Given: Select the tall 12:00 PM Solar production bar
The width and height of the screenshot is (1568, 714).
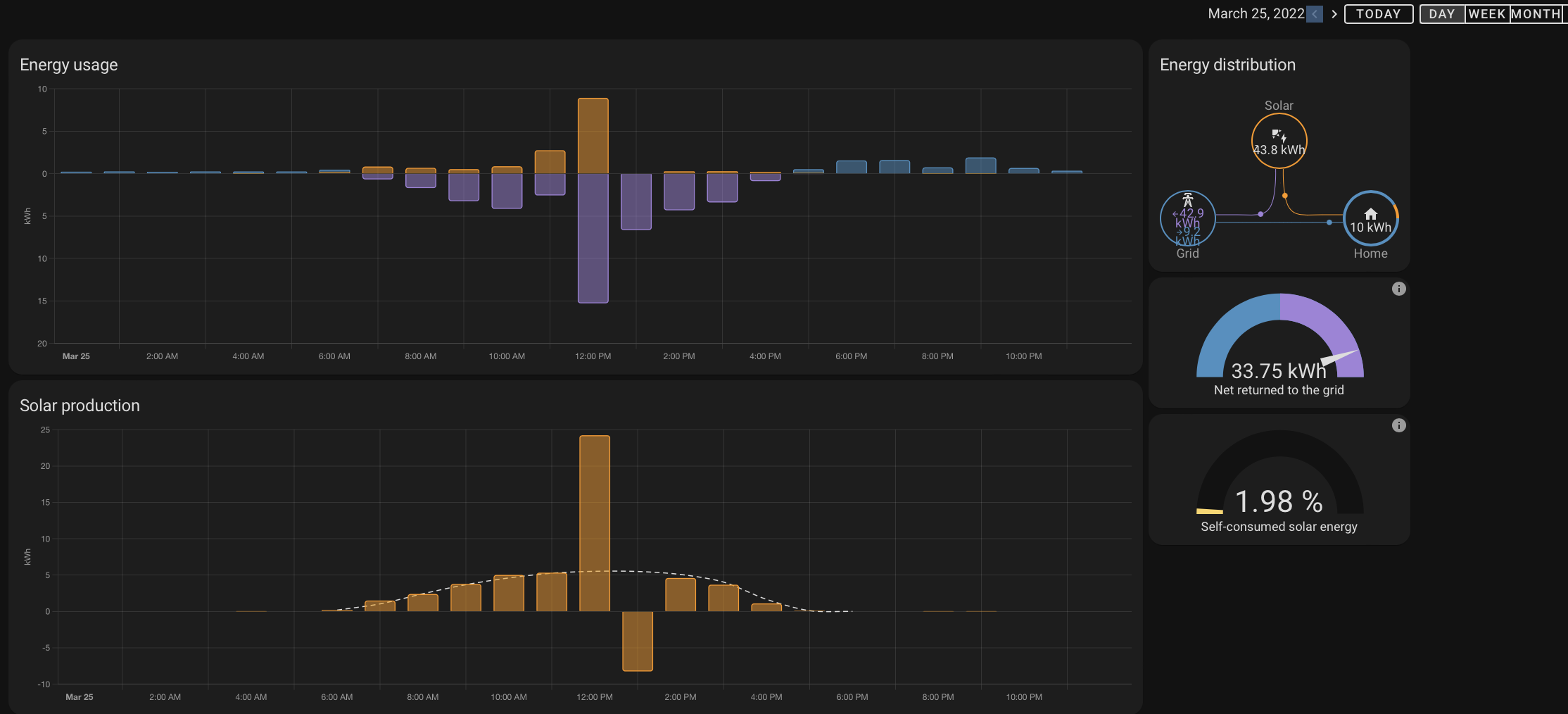Looking at the screenshot, I should tap(595, 523).
